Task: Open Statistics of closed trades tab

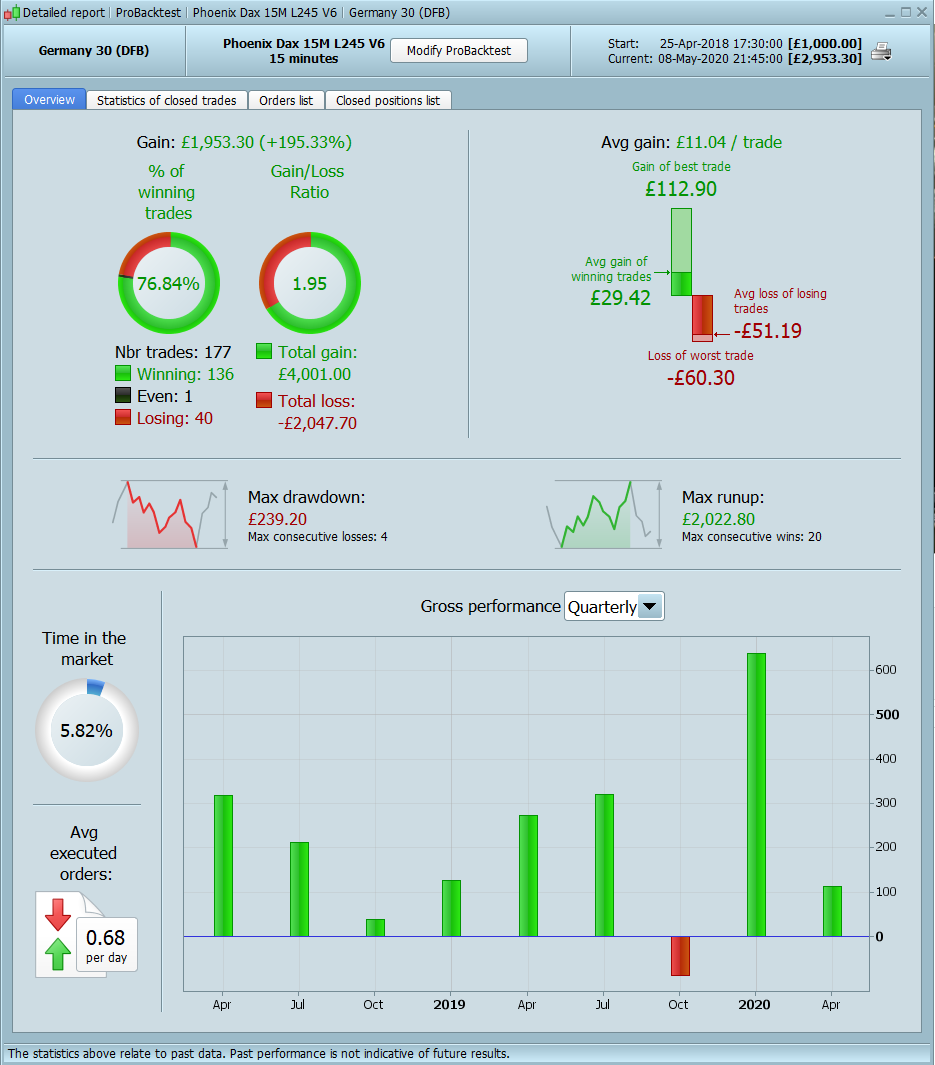Action: coord(166,101)
